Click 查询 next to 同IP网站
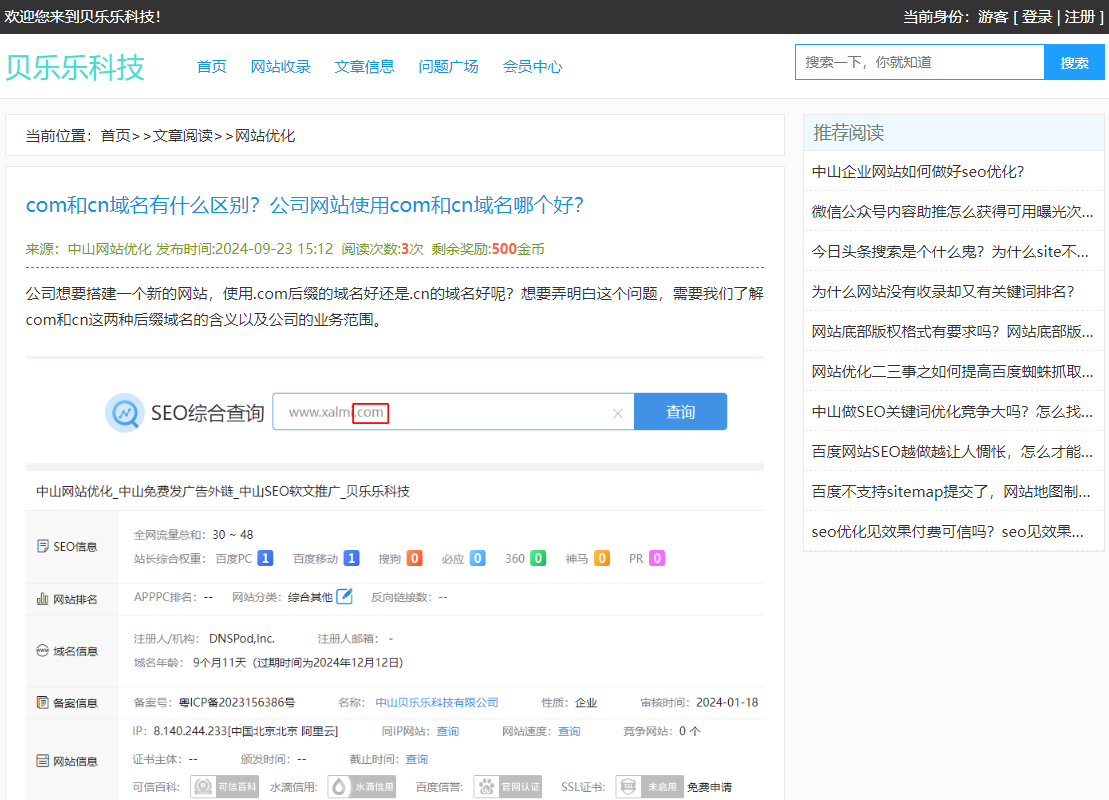This screenshot has height=800, width=1109. (x=447, y=731)
